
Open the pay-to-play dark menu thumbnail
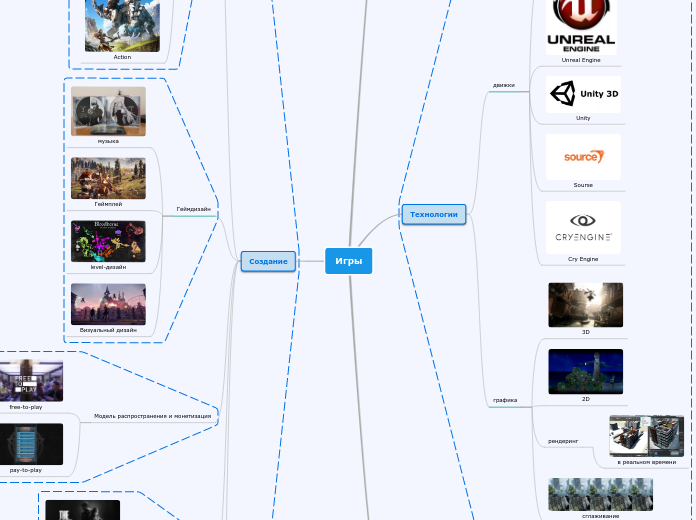pyautogui.click(x=31, y=444)
